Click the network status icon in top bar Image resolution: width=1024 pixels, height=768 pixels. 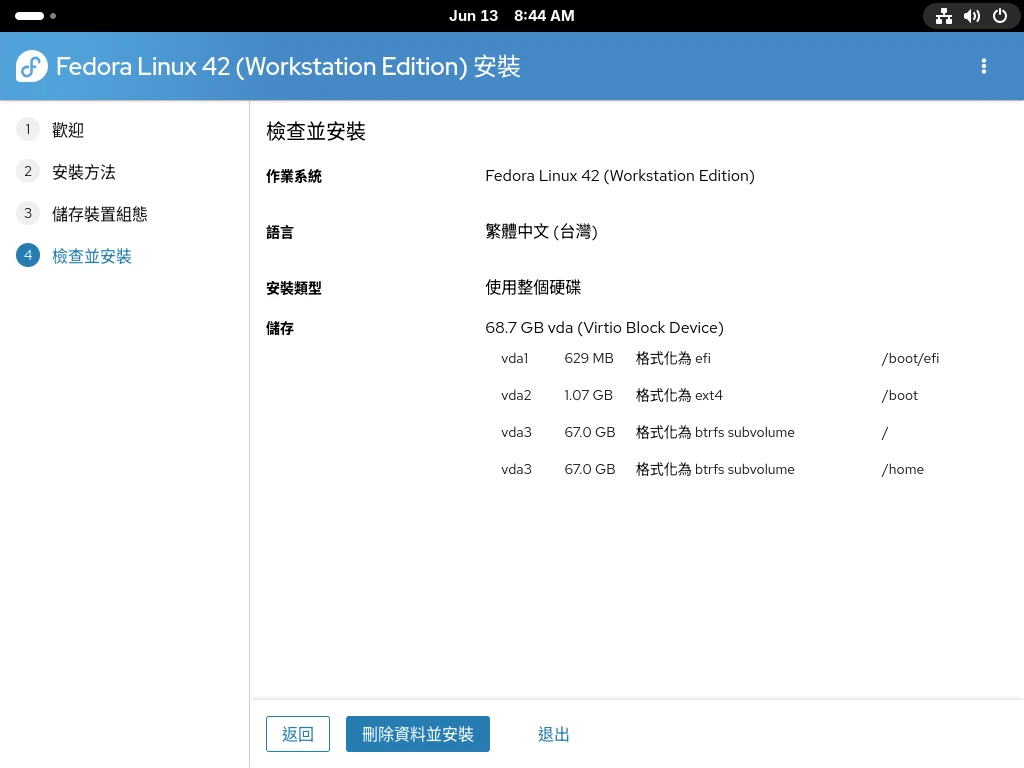[x=943, y=16]
